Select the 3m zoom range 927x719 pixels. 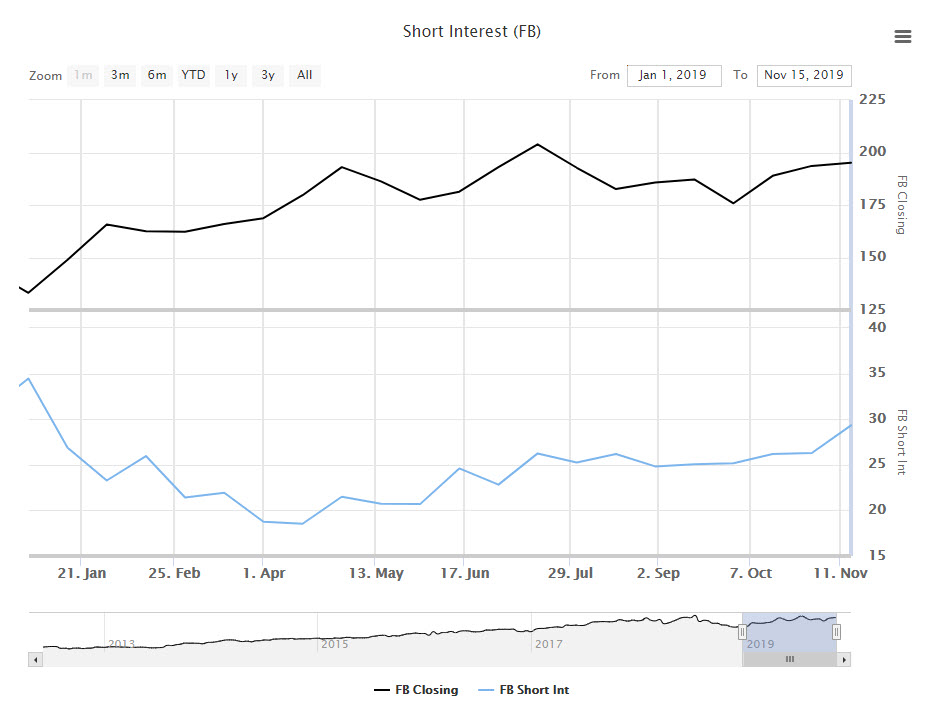[120, 75]
